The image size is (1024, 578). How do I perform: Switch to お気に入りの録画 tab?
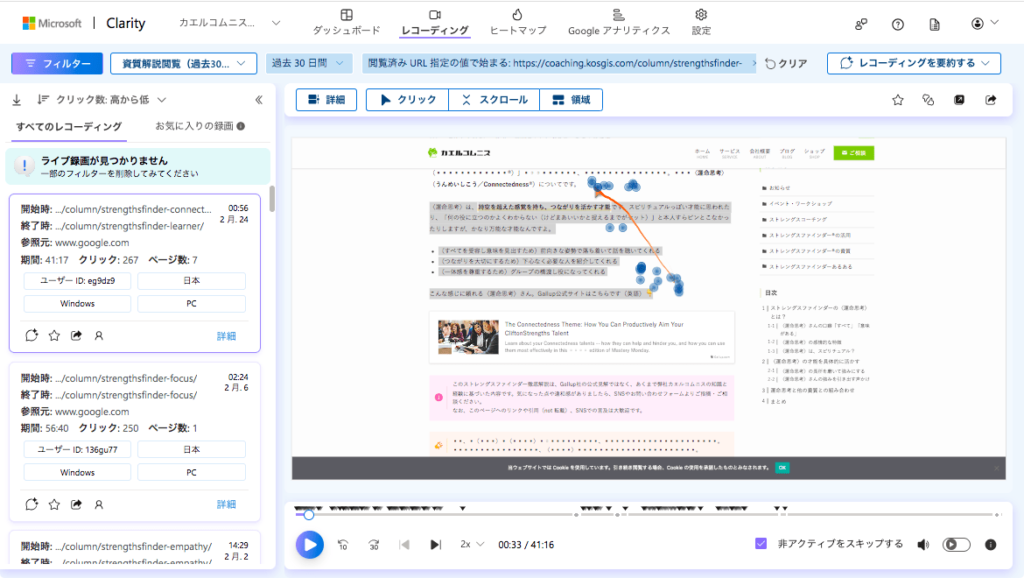pyautogui.click(x=200, y=126)
